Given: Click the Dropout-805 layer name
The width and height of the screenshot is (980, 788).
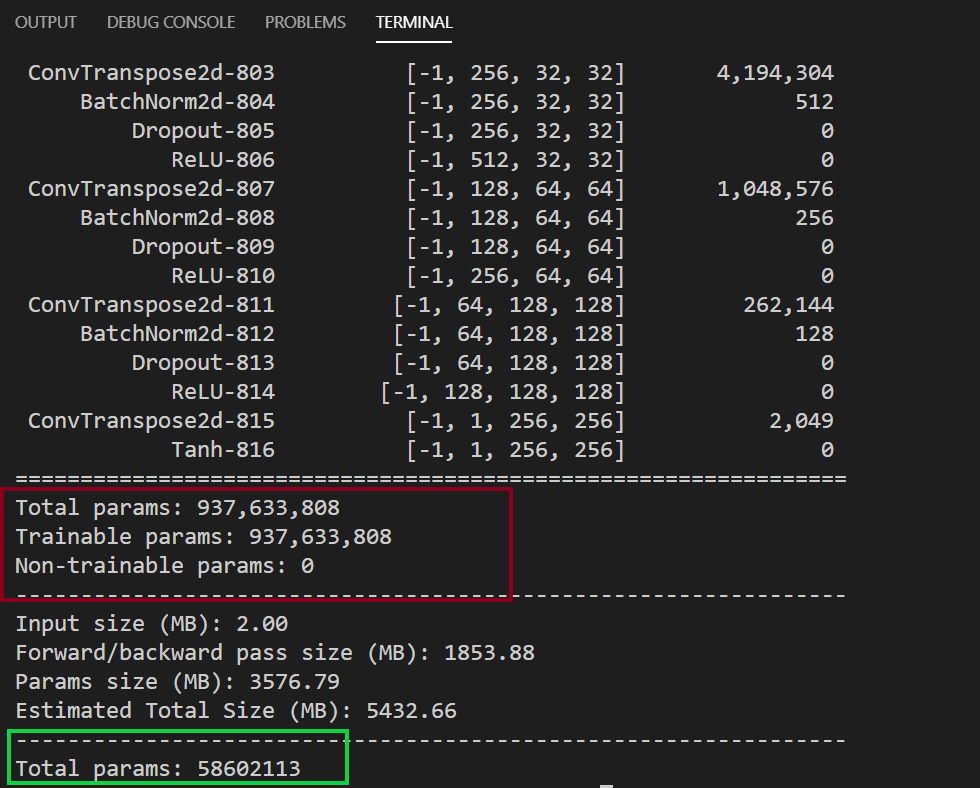Looking at the screenshot, I should [x=203, y=131].
